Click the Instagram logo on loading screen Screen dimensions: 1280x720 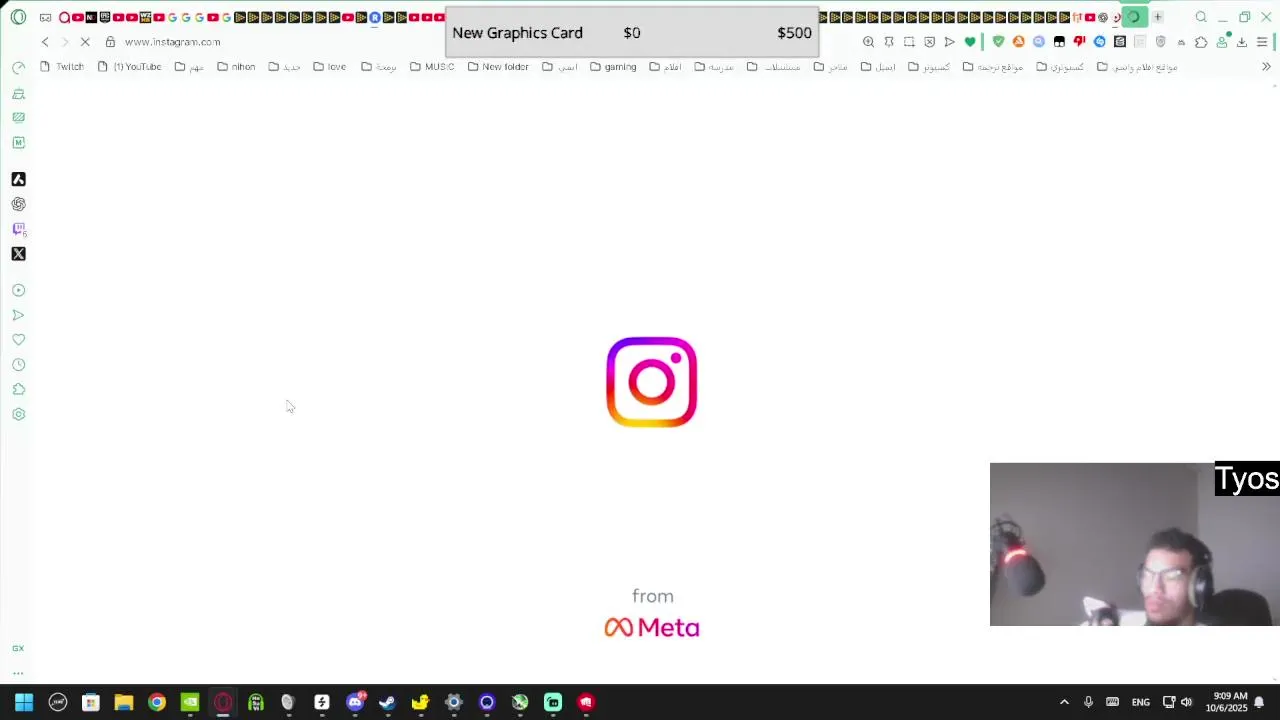(x=652, y=382)
